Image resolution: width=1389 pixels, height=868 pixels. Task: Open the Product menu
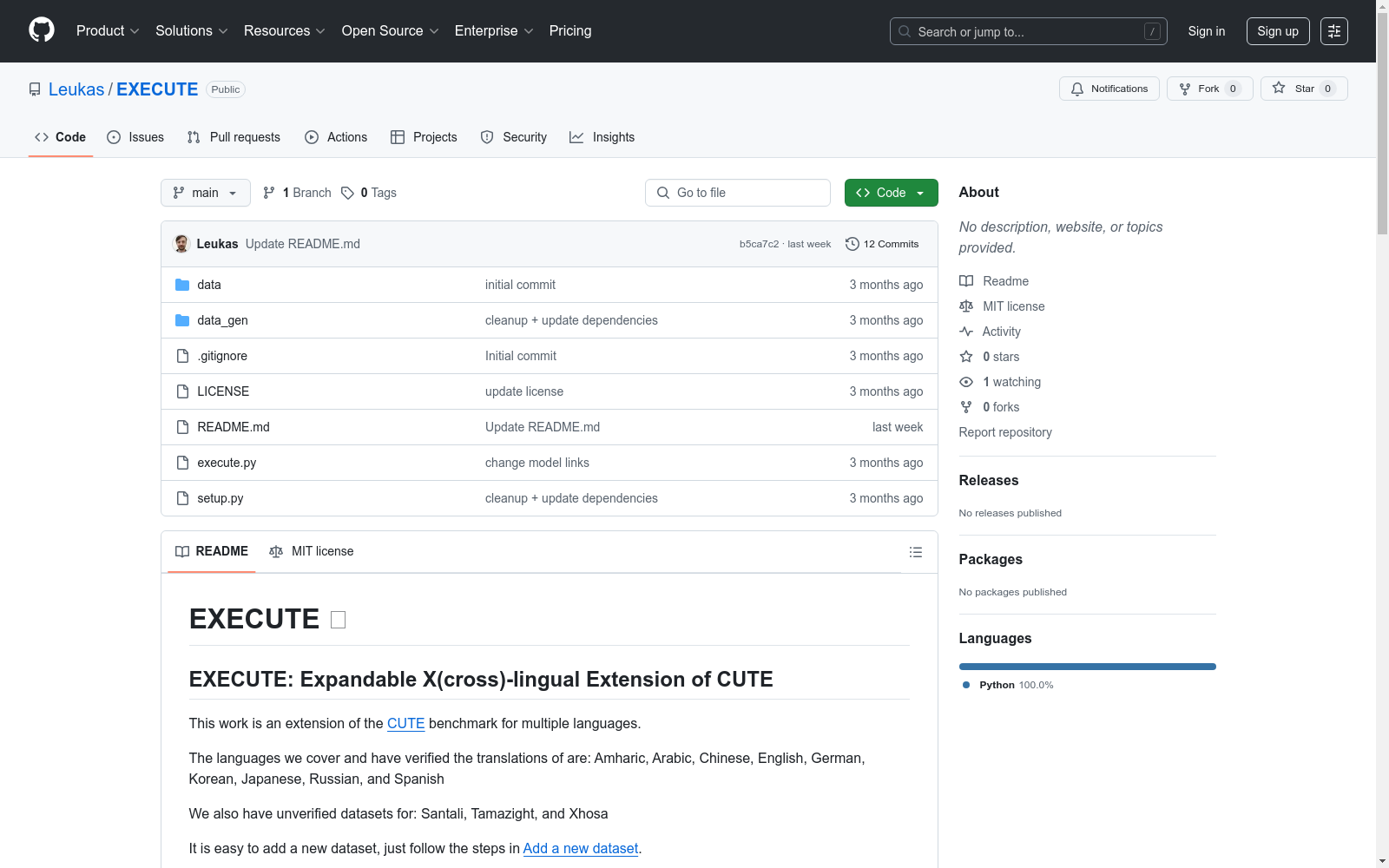pyautogui.click(x=108, y=31)
